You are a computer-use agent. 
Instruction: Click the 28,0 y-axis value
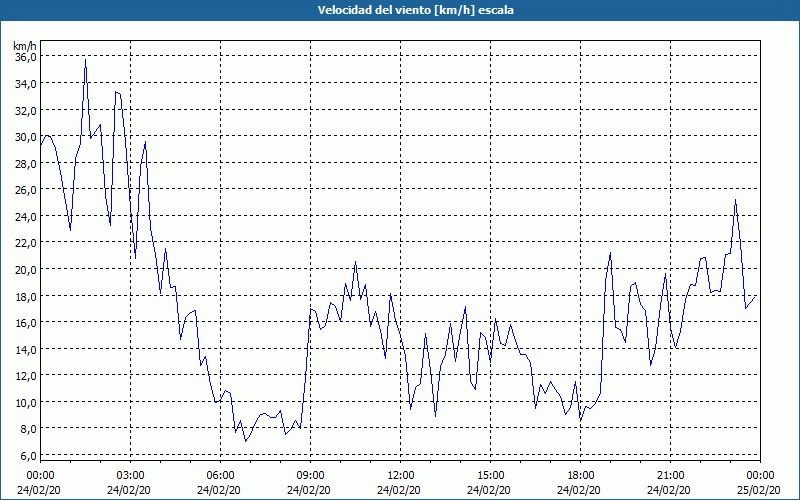pyautogui.click(x=26, y=163)
